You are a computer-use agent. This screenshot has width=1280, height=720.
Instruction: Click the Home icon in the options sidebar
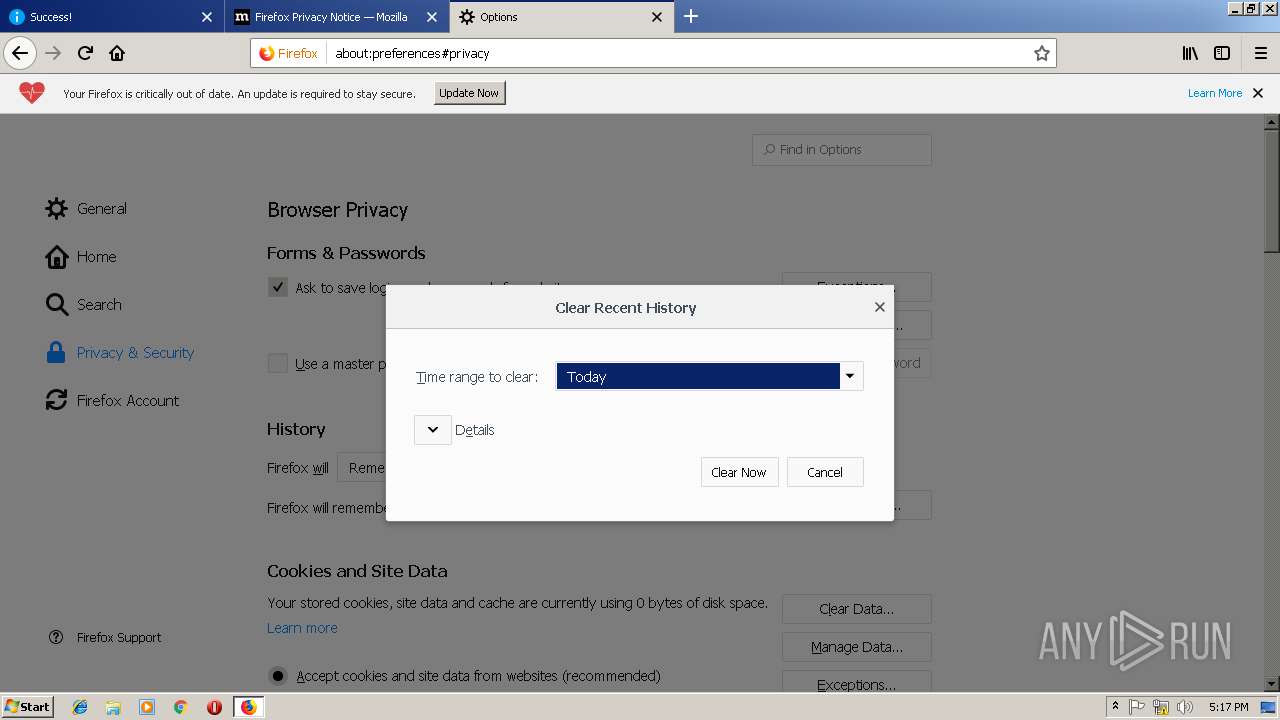tap(56, 256)
